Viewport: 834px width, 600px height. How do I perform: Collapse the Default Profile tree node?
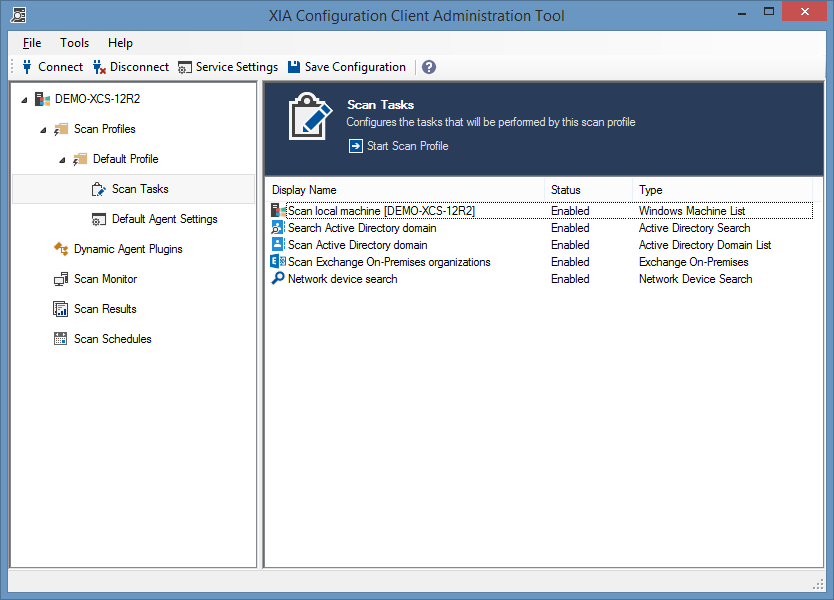(x=62, y=160)
